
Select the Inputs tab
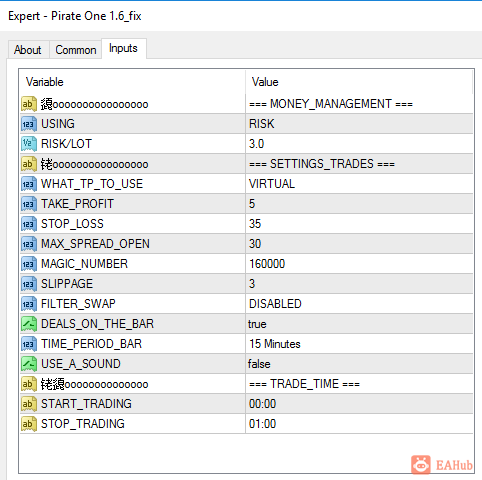(x=123, y=49)
